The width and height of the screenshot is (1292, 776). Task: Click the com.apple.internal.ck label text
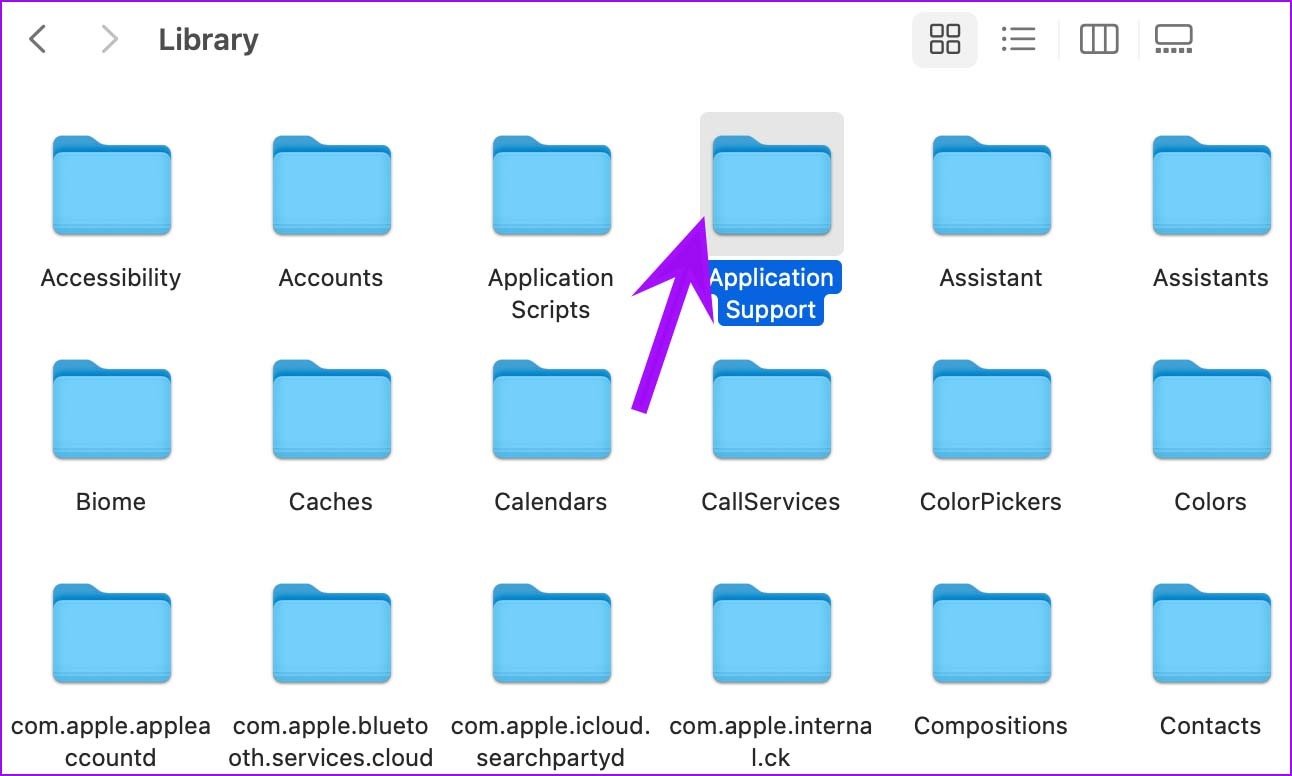[771, 742]
